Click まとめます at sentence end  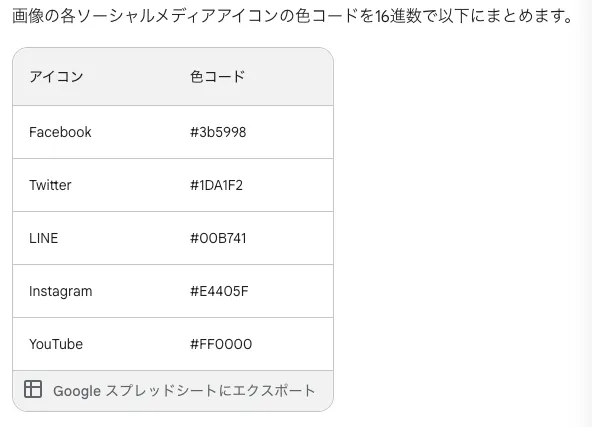point(527,16)
